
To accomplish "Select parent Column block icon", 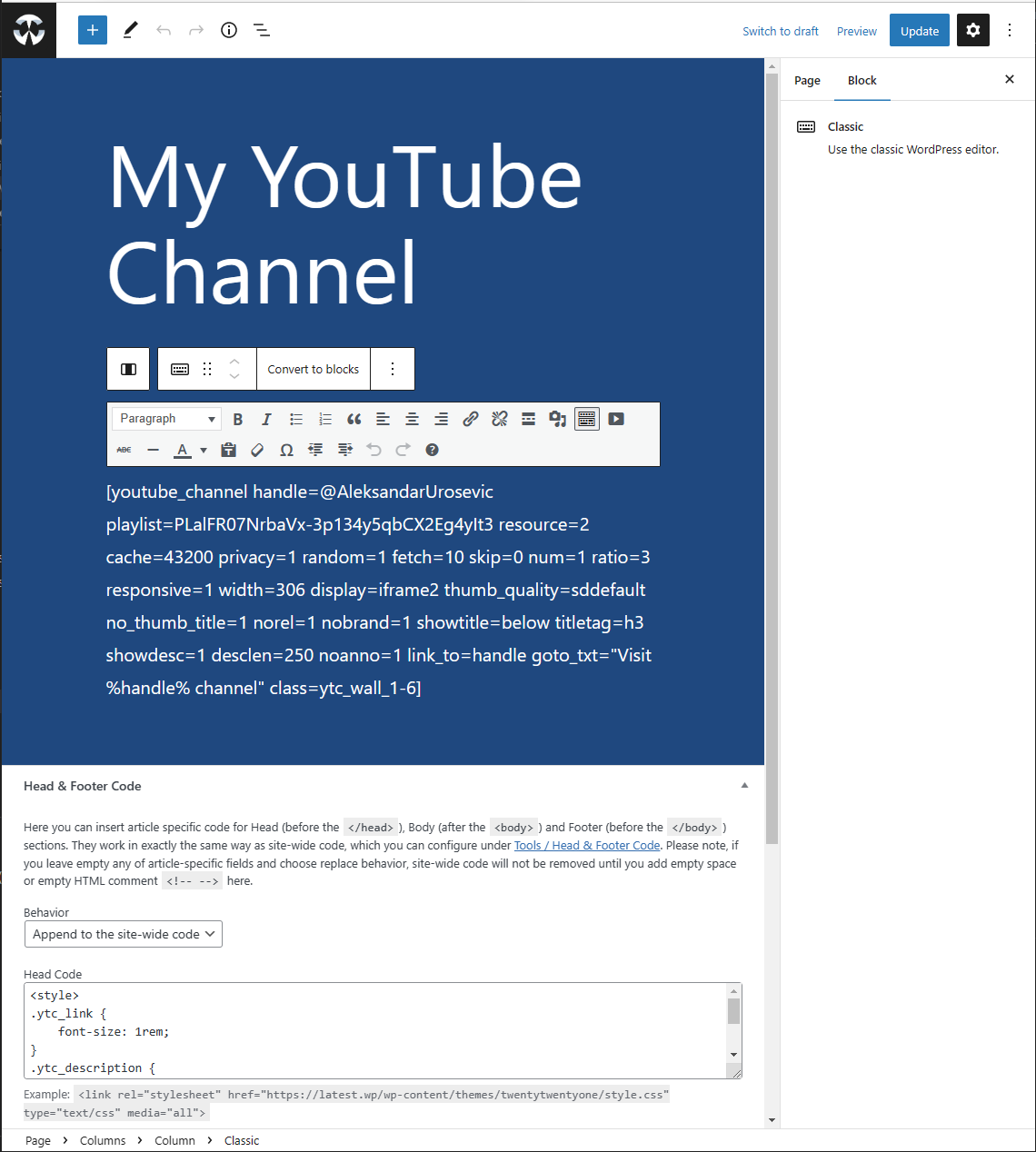I will click(128, 369).
